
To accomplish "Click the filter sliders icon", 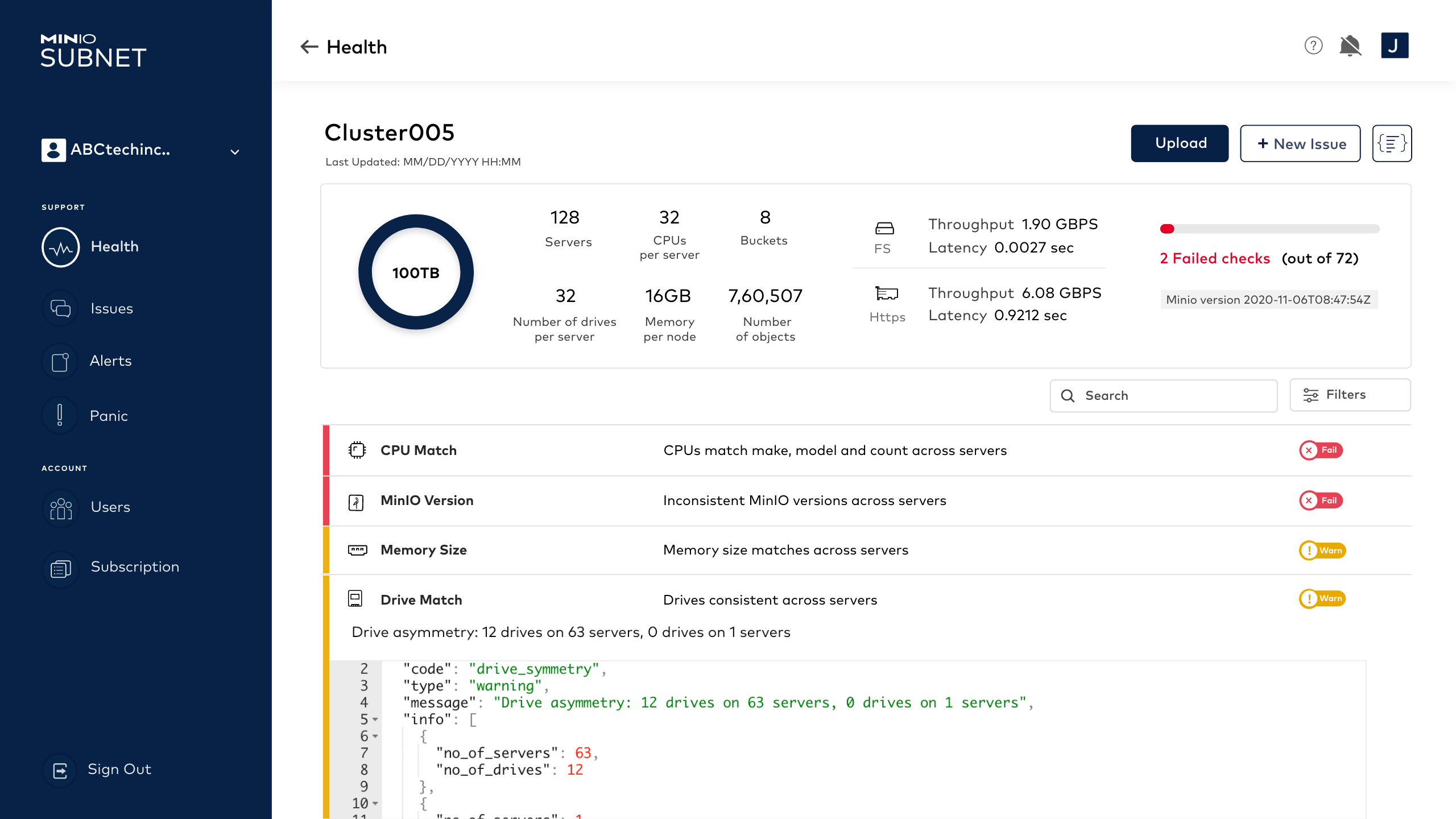I will click(1310, 395).
